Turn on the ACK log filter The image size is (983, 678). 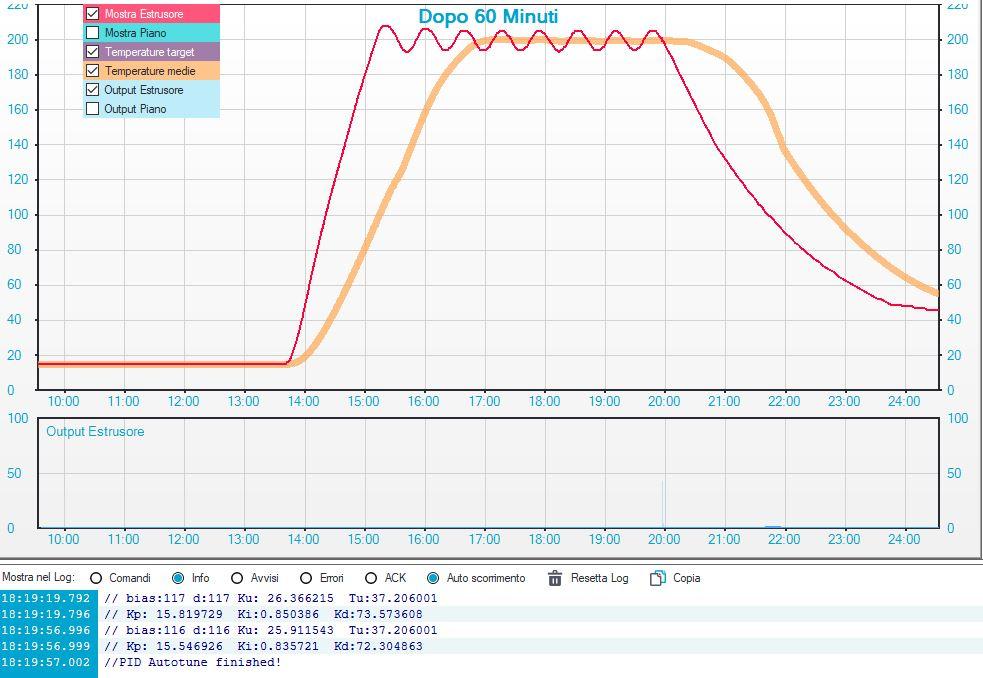click(x=371, y=578)
